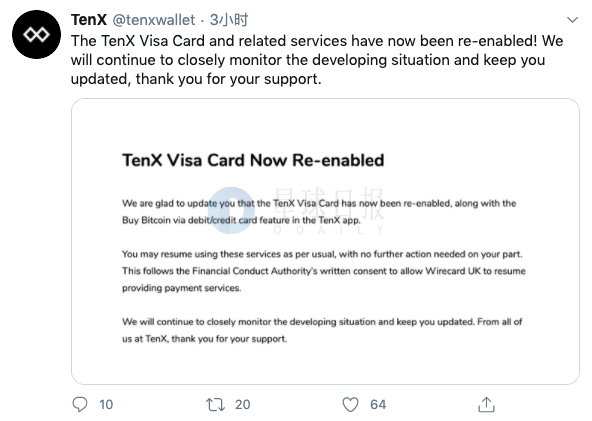Click the blue circular ODAILY watermark logo
592x421 pixels.
[x=231, y=210]
